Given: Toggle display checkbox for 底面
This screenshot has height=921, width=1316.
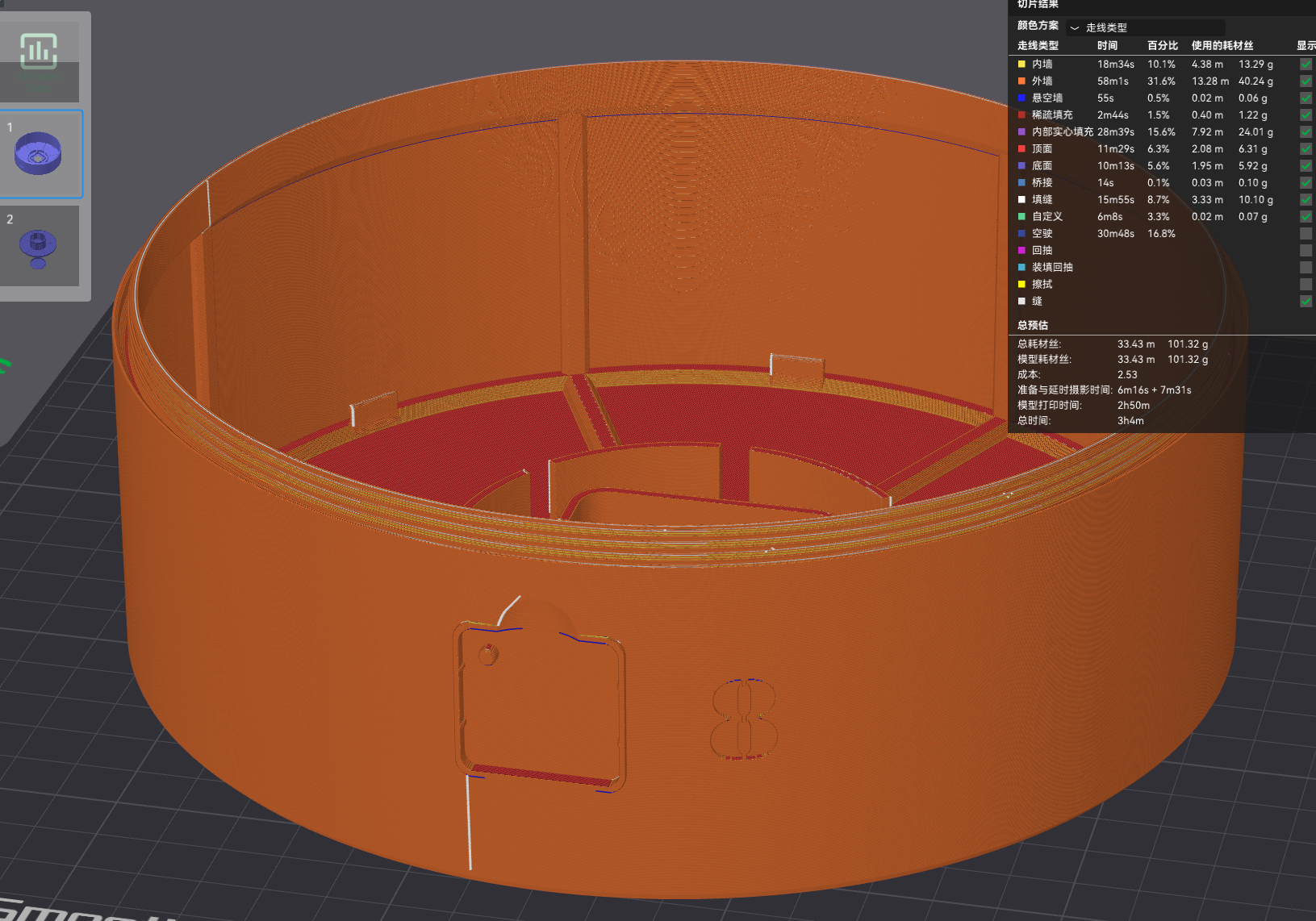Looking at the screenshot, I should 1306,165.
